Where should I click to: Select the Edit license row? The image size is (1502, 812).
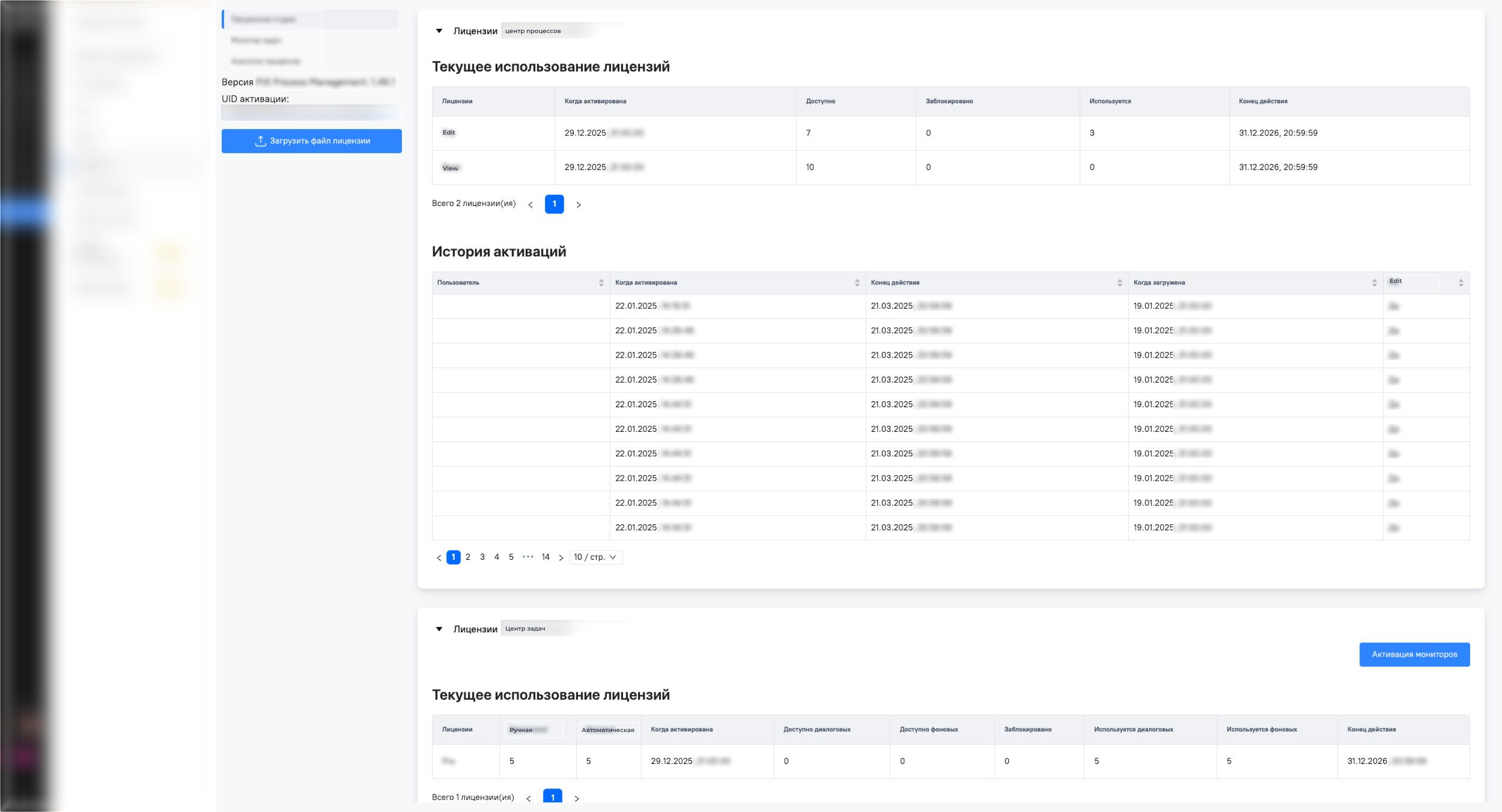[x=448, y=133]
